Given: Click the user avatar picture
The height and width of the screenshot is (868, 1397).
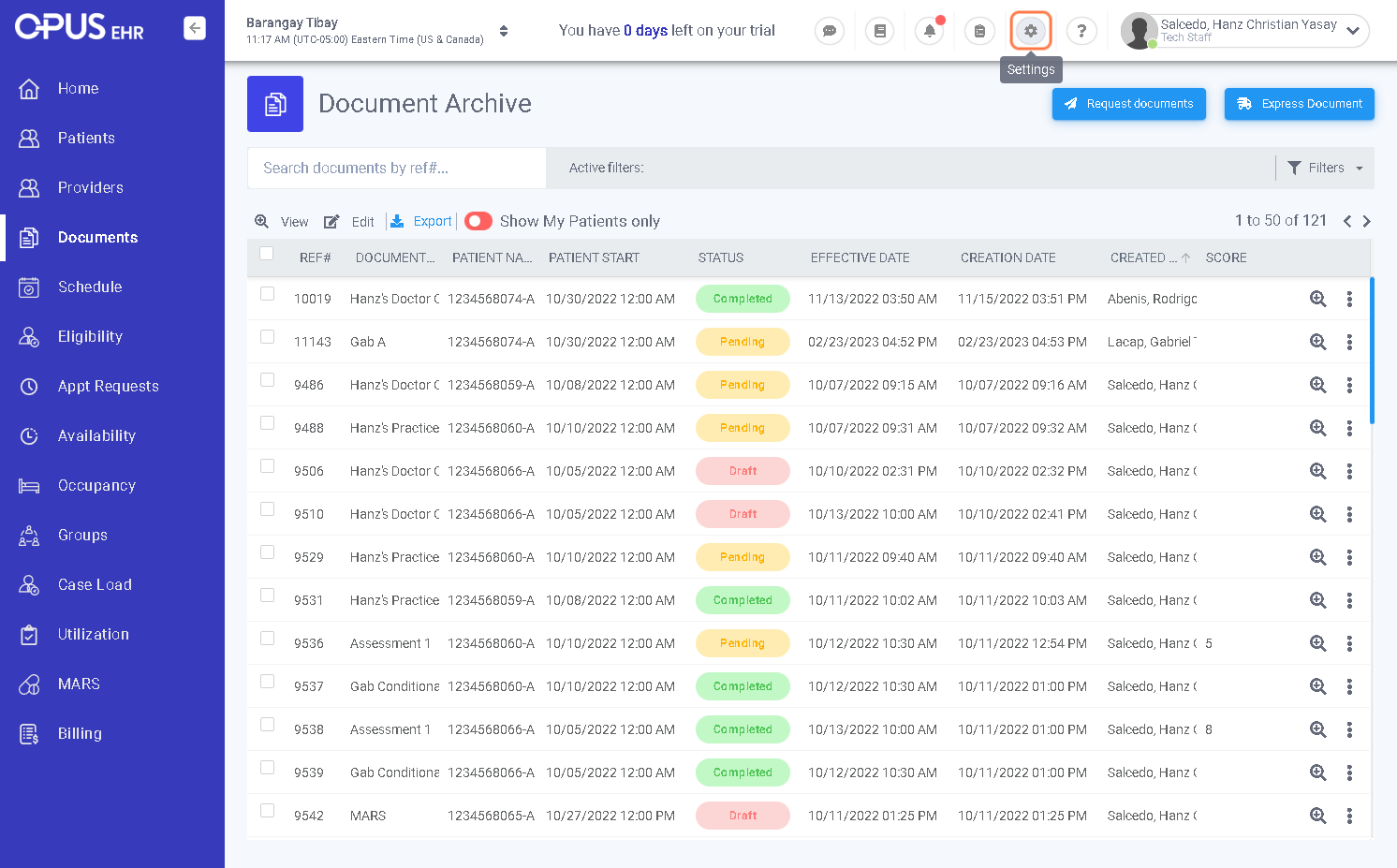Looking at the screenshot, I should (x=1139, y=31).
